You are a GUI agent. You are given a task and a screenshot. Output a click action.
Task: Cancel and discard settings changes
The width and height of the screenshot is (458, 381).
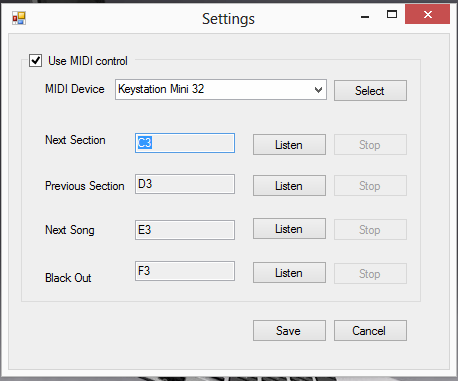pyautogui.click(x=370, y=331)
